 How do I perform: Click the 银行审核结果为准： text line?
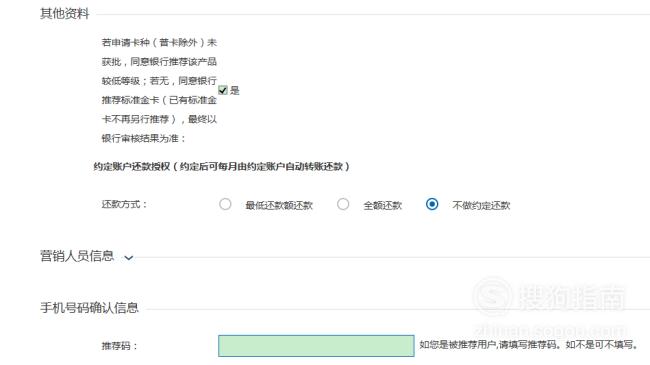143,139
